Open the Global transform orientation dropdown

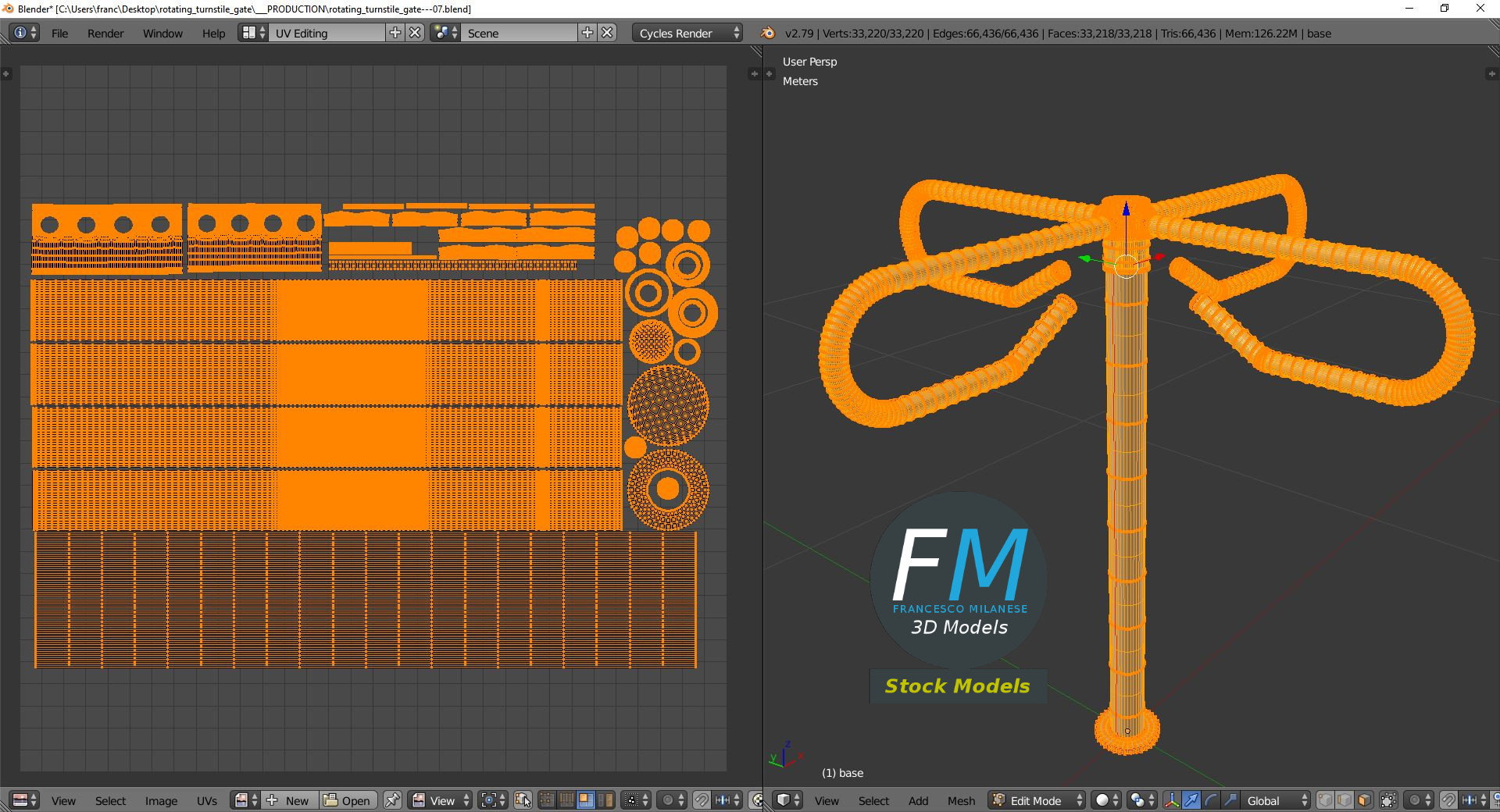coord(1276,800)
